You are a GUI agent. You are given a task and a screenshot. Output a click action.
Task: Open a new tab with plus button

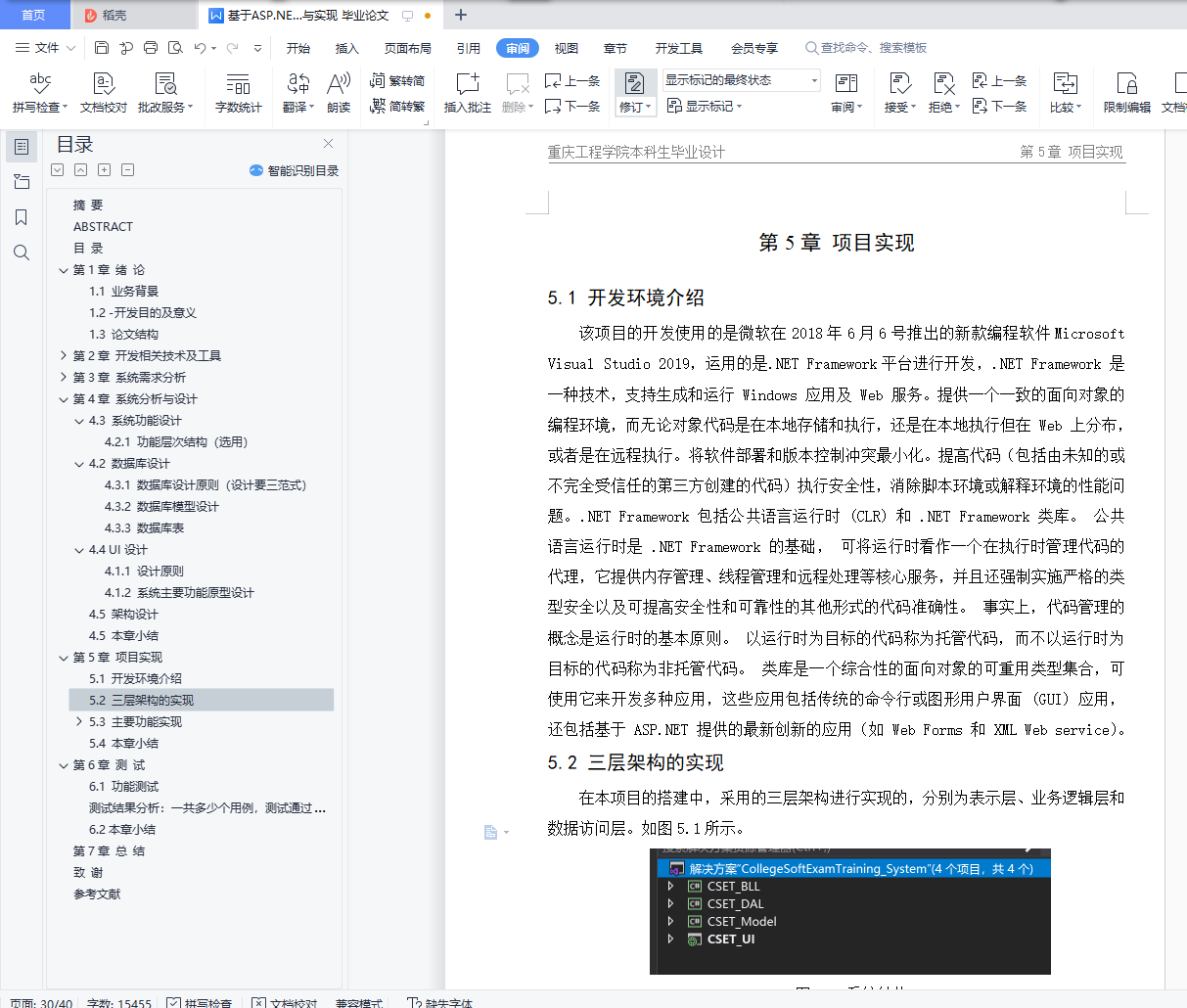461,15
